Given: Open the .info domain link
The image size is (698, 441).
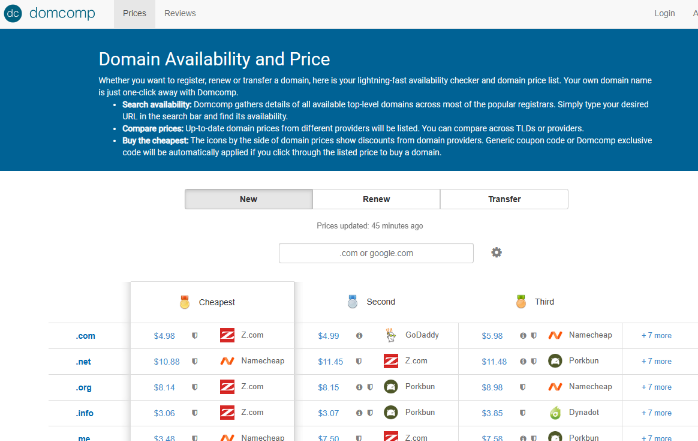Looking at the screenshot, I should [x=85, y=413].
